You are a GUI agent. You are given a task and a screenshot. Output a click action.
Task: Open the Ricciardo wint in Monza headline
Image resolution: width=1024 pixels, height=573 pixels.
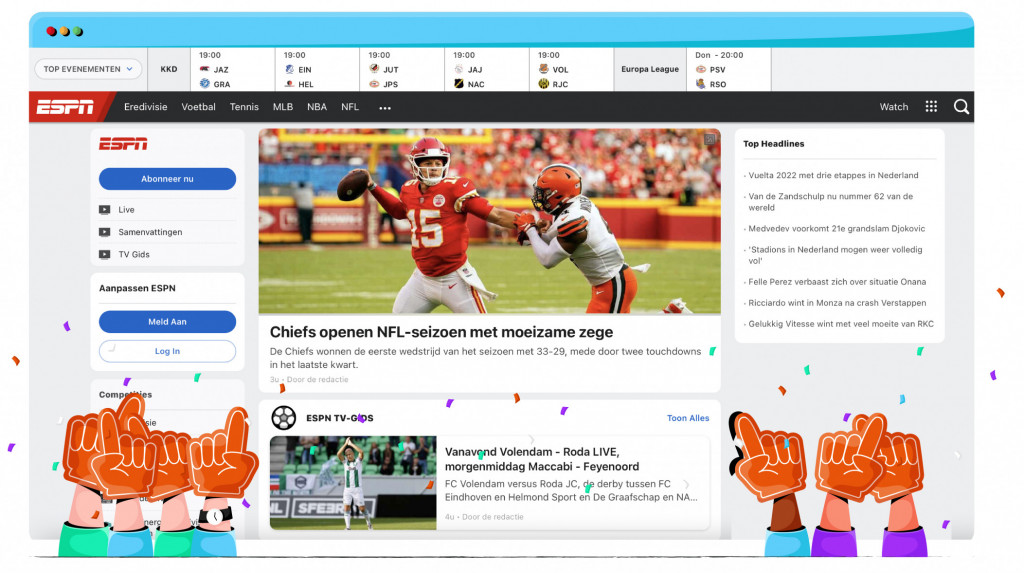[x=837, y=303]
